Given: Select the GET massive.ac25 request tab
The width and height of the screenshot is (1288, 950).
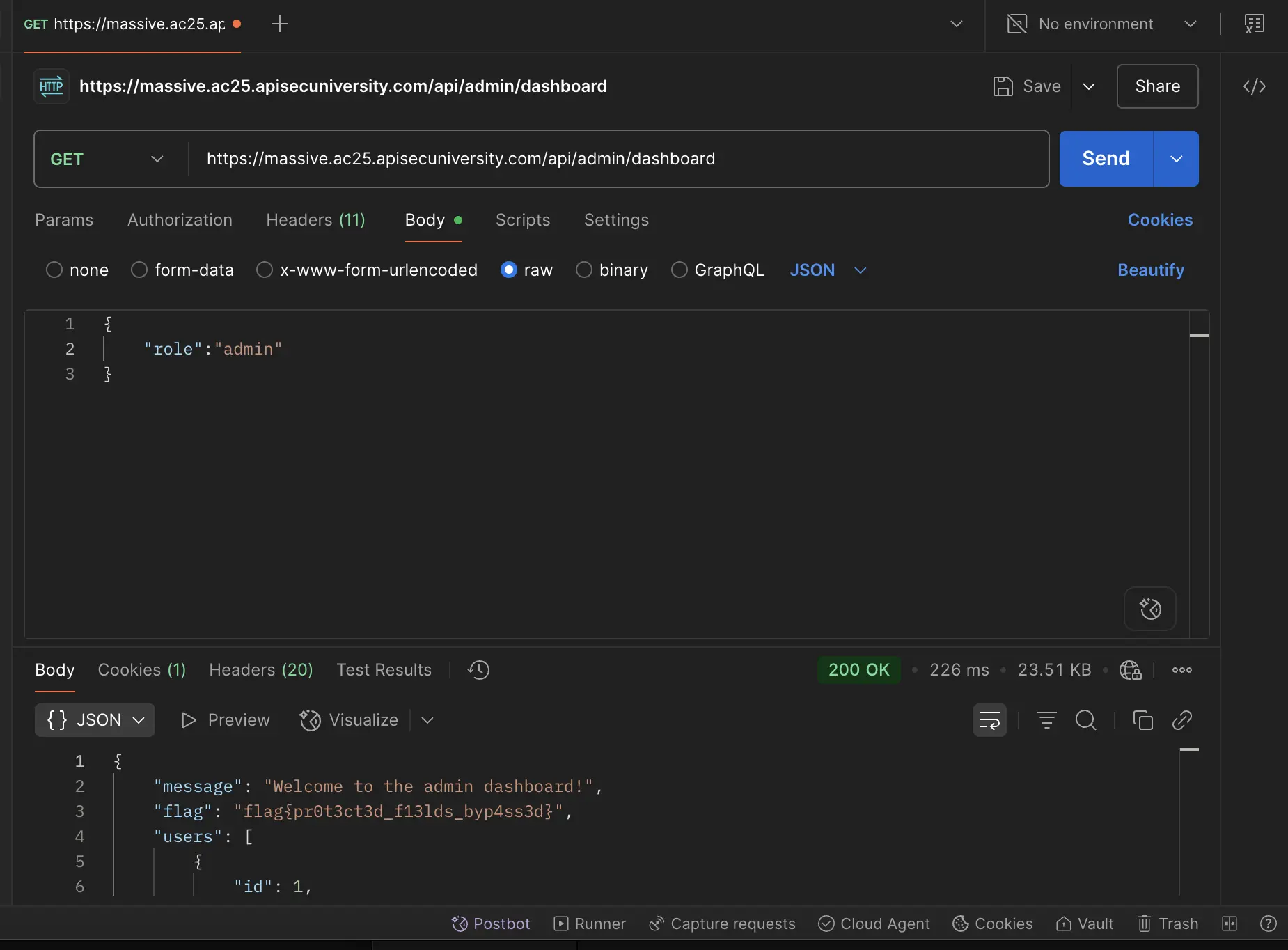Looking at the screenshot, I should click(132, 24).
